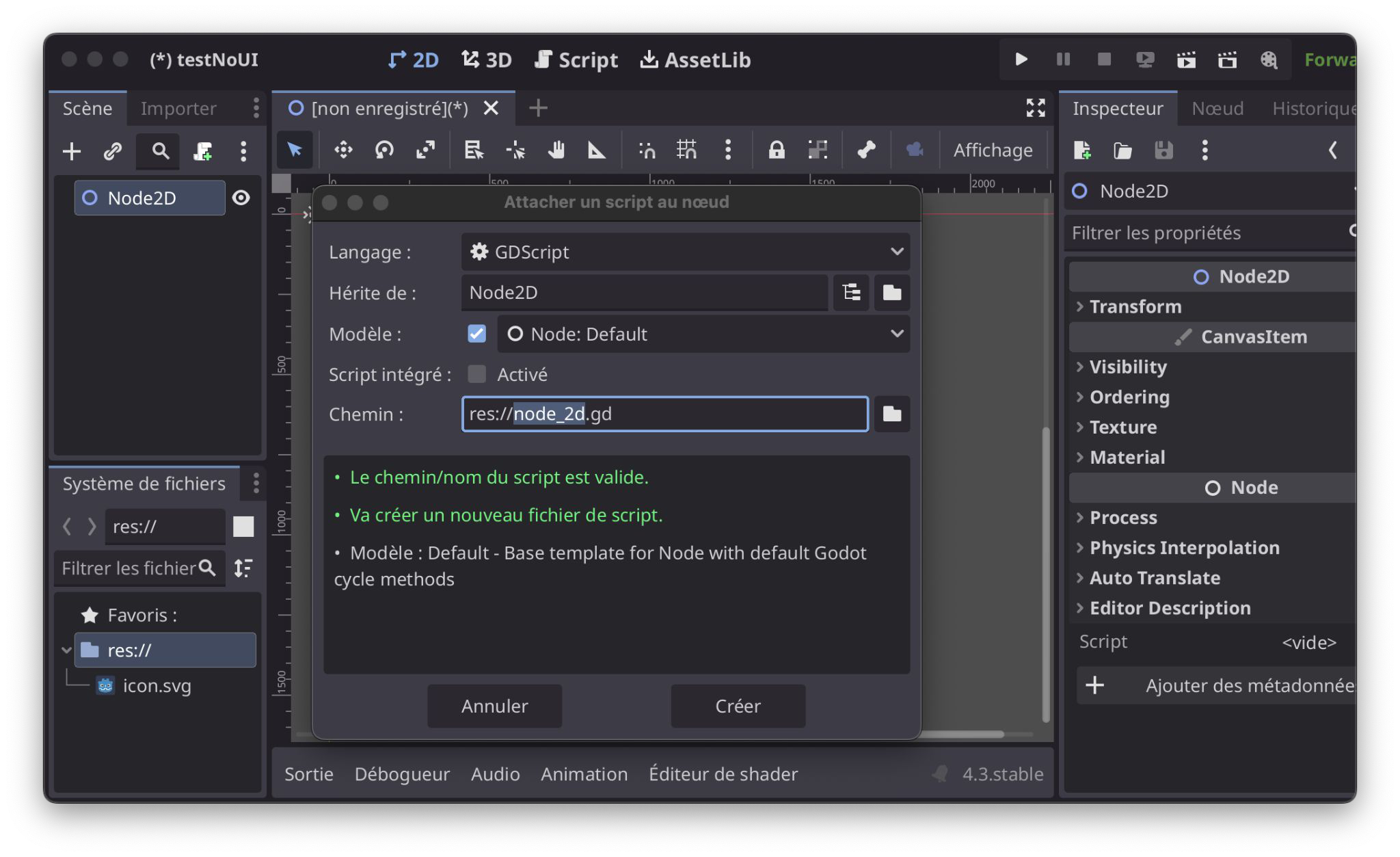Click the file sort icon in filesystem dock

click(243, 568)
